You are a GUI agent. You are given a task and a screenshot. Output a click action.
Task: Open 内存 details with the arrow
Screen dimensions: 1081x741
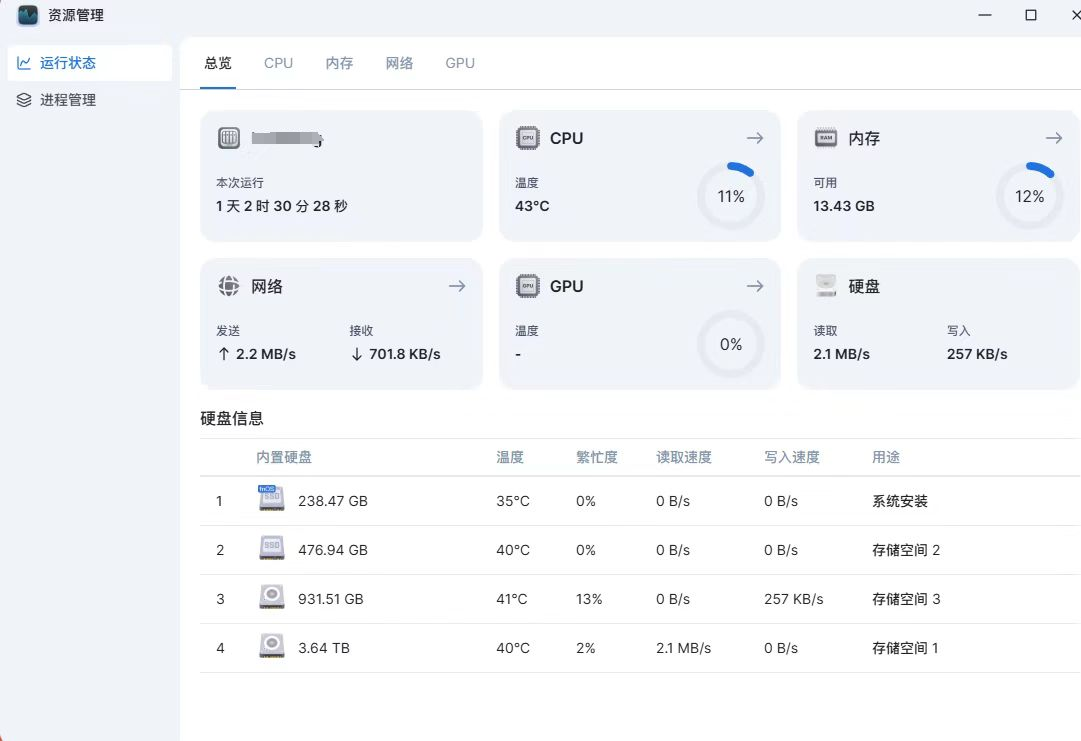[1053, 138]
